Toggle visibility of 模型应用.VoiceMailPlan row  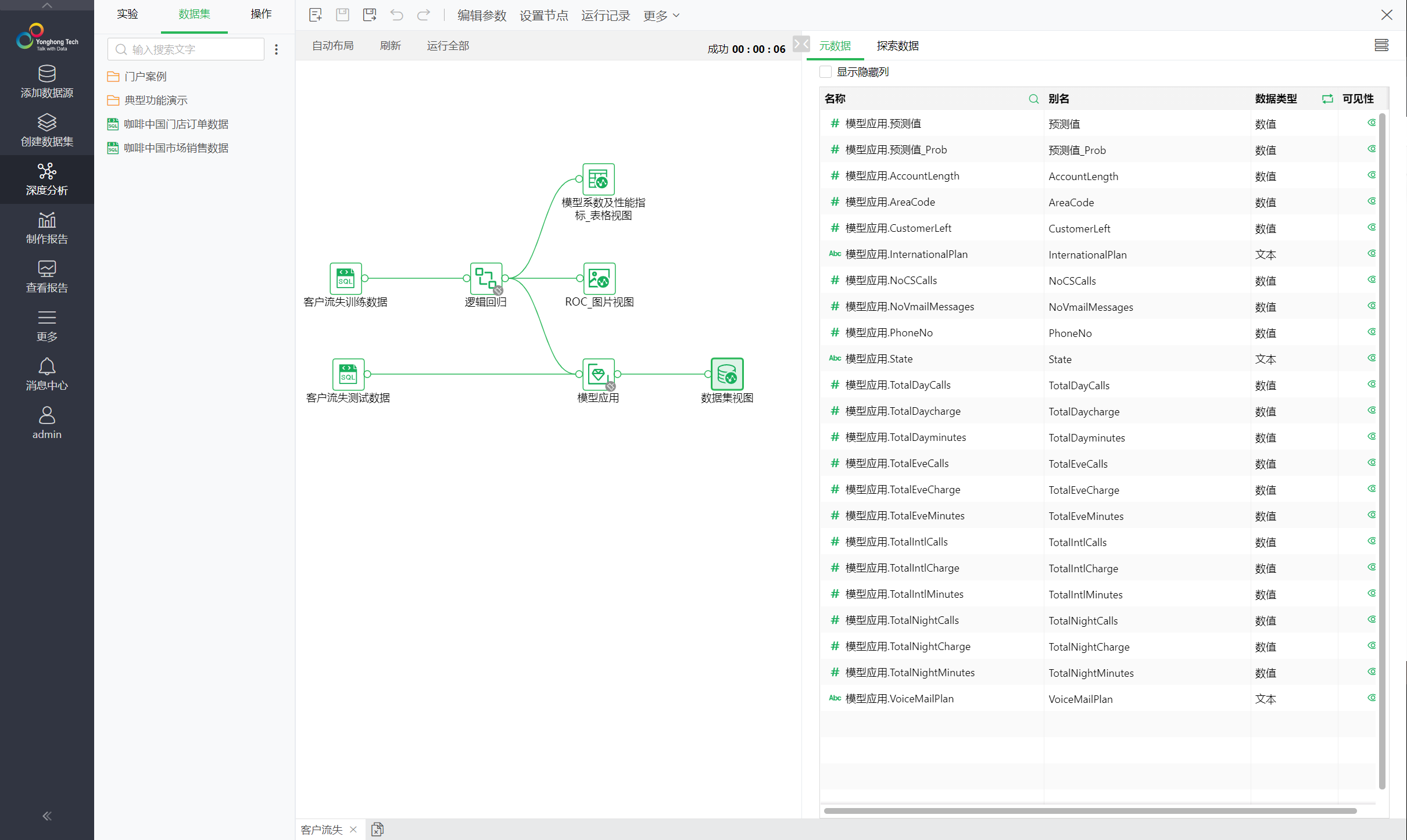pos(1372,698)
